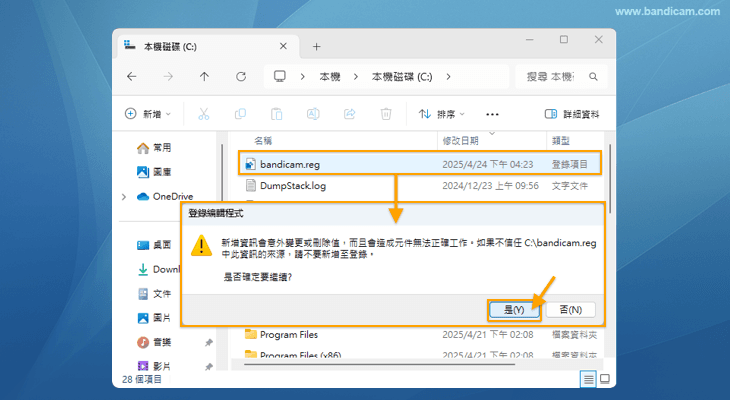Select the 本機磁碟 (C:) tab
Viewport: 730px width, 400px height.
pyautogui.click(x=208, y=47)
